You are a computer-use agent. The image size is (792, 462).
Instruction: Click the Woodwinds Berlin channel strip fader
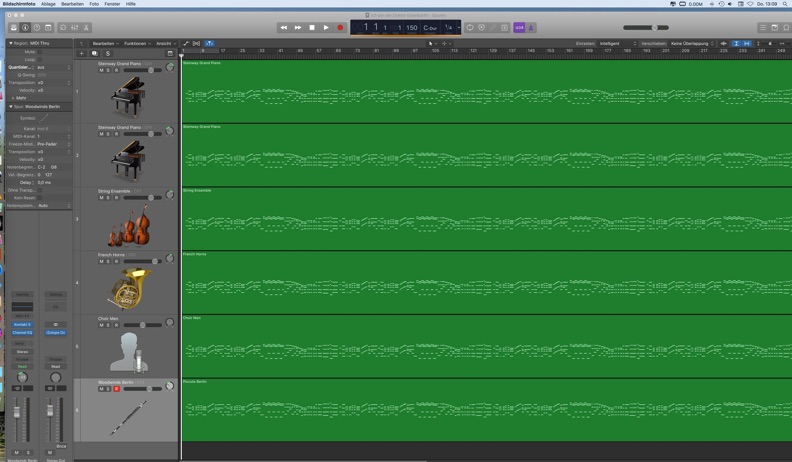(x=17, y=413)
